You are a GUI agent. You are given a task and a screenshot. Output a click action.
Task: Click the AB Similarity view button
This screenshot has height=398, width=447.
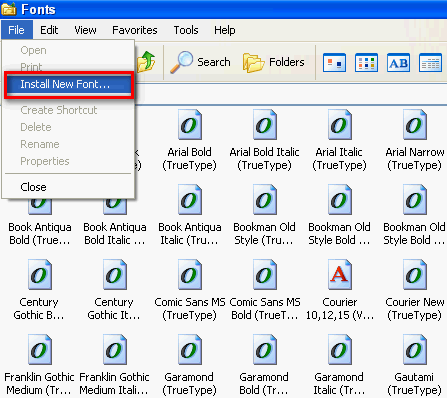click(x=398, y=63)
